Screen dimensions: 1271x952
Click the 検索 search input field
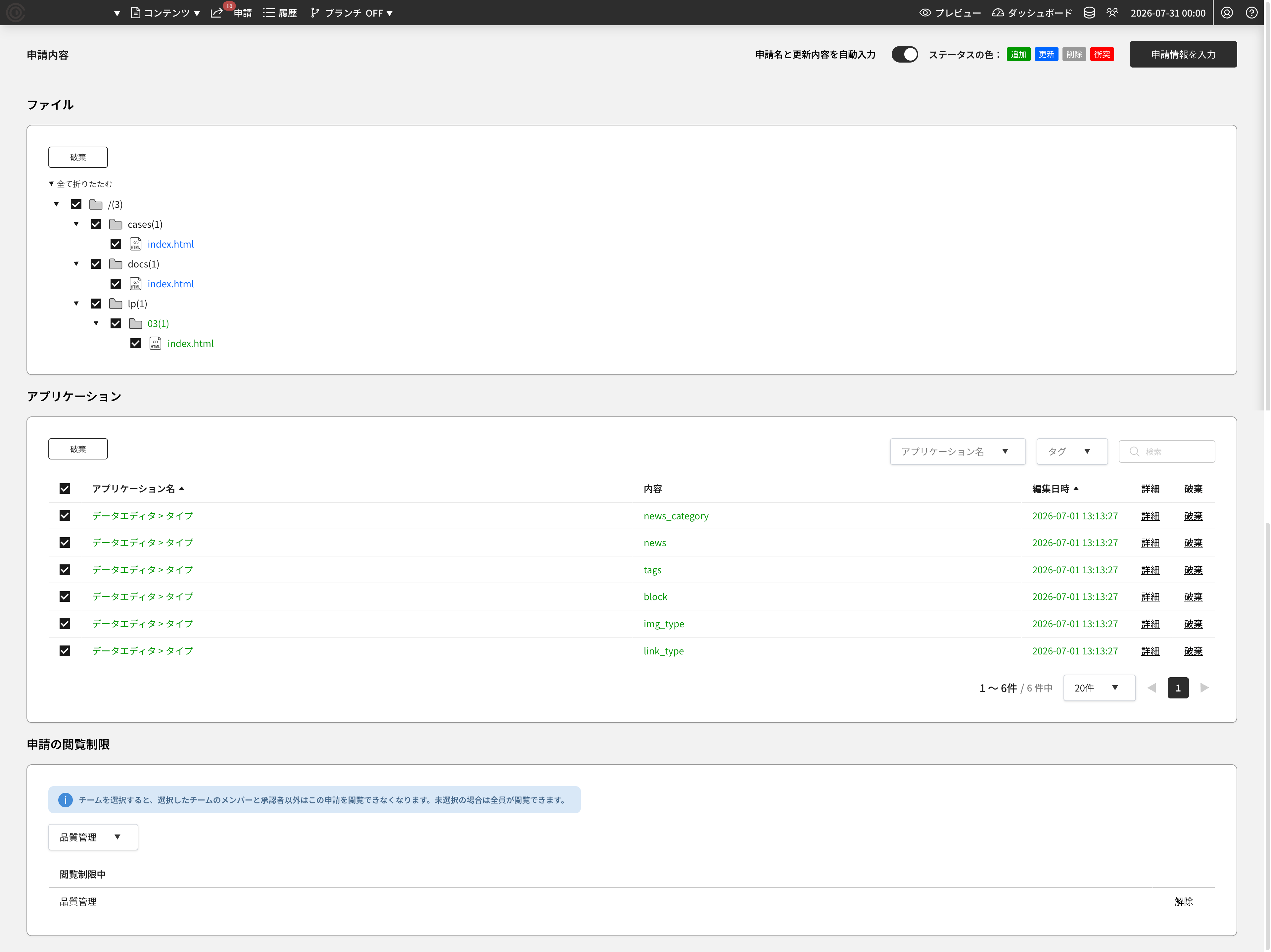coord(1166,452)
